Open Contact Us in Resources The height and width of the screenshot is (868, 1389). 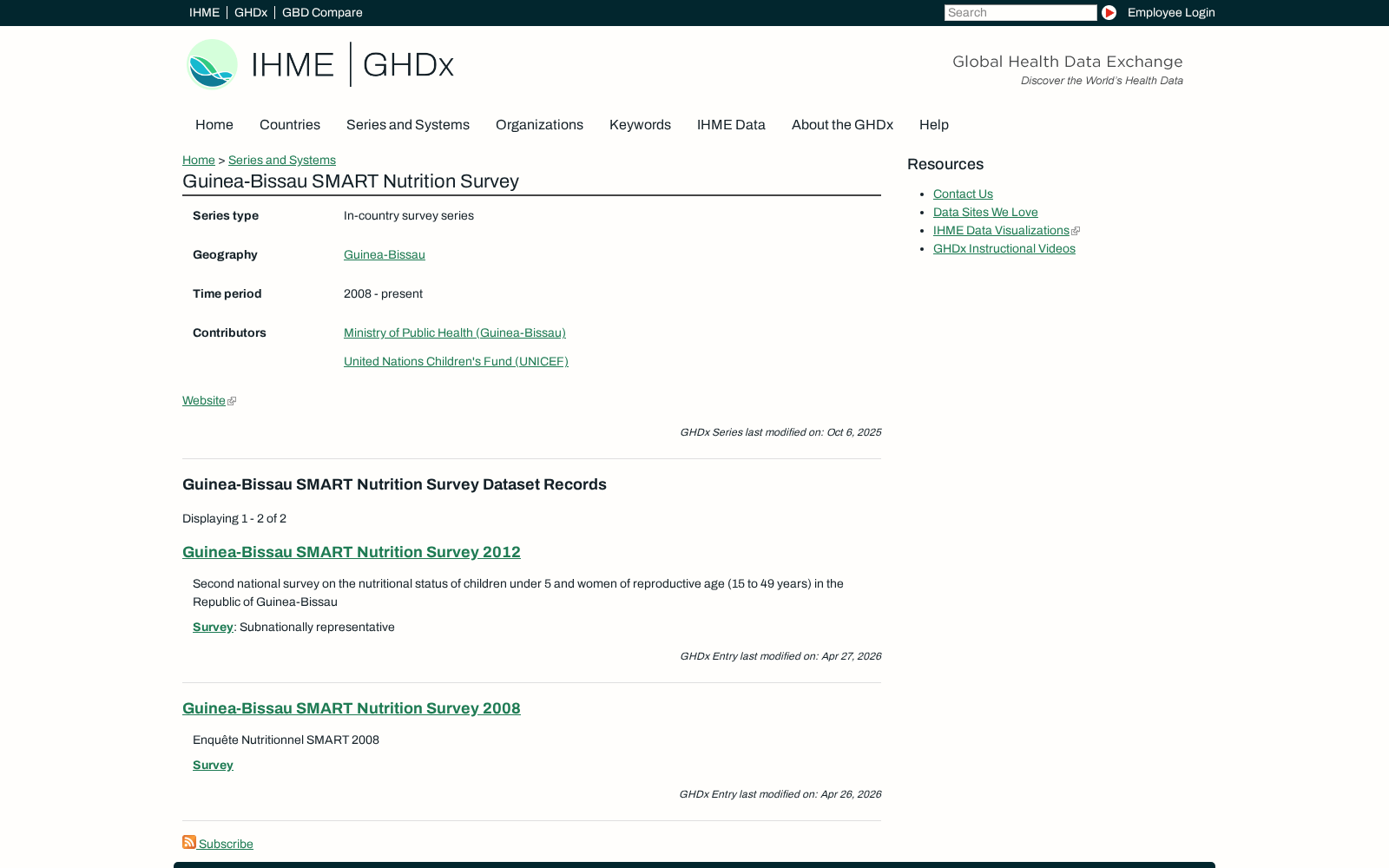[x=963, y=194]
